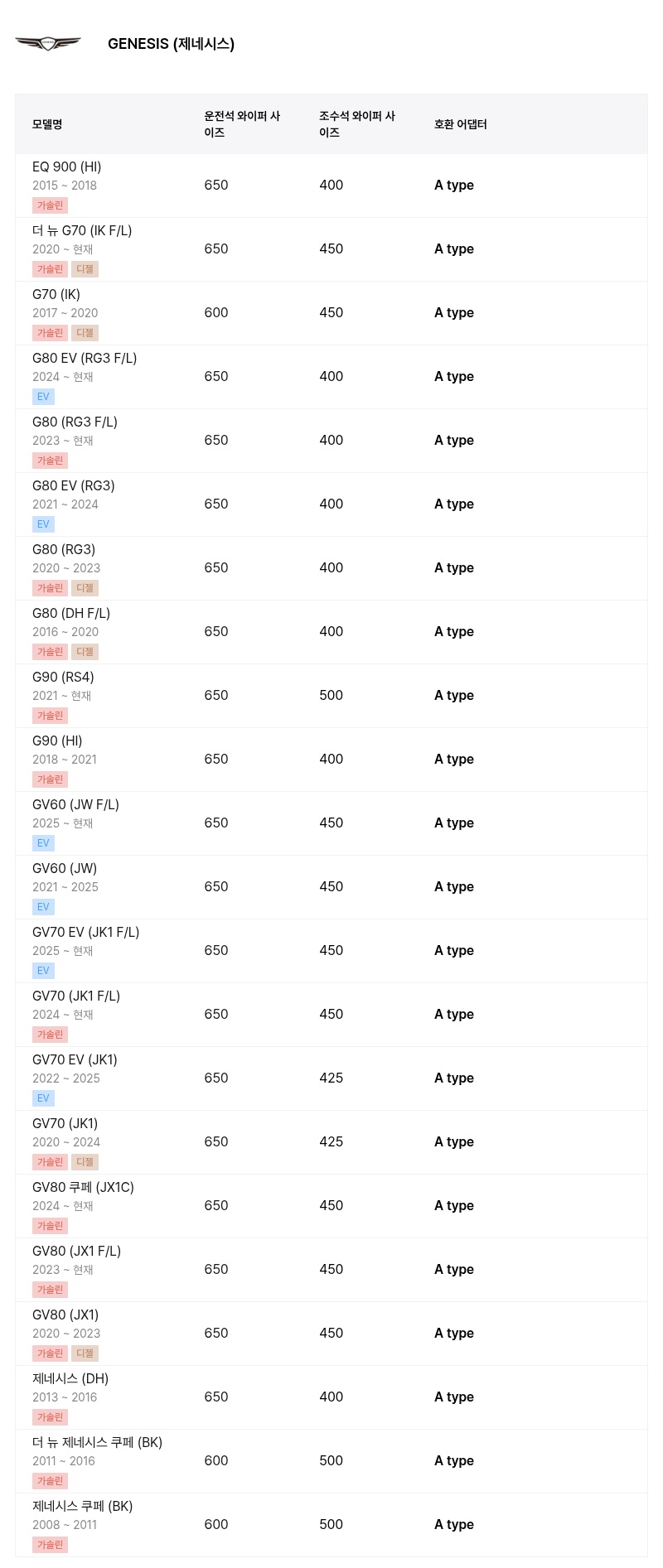Select the GENESIS (제네시스) brand title

coord(171,44)
